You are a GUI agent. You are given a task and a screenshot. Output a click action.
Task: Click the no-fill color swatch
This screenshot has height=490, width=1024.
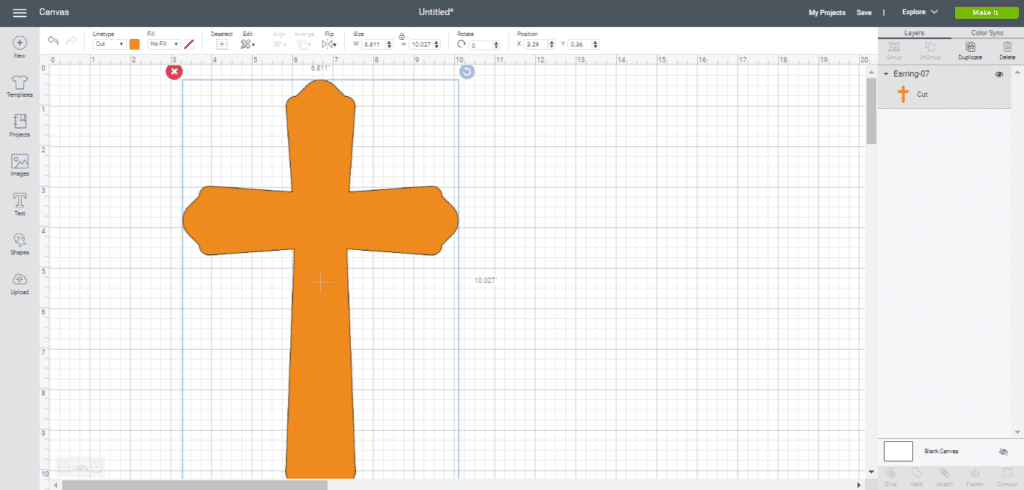[x=189, y=44]
